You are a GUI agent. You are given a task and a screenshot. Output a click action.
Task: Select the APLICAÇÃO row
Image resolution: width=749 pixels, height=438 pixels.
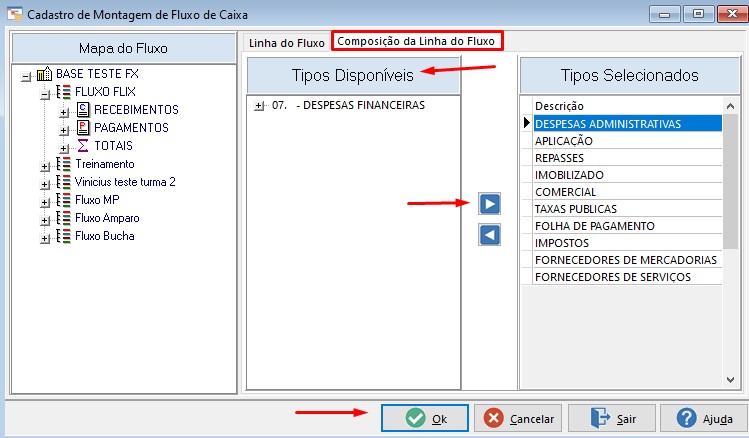coord(627,141)
